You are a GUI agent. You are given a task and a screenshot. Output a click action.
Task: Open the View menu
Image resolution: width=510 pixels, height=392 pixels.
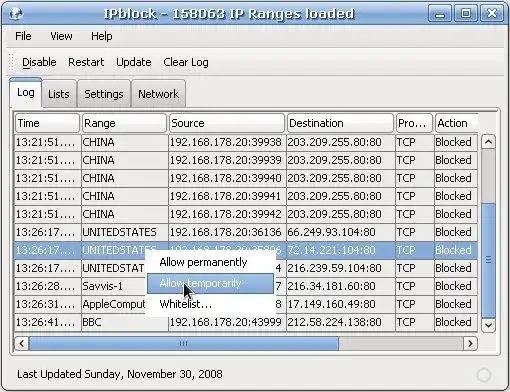click(x=61, y=36)
